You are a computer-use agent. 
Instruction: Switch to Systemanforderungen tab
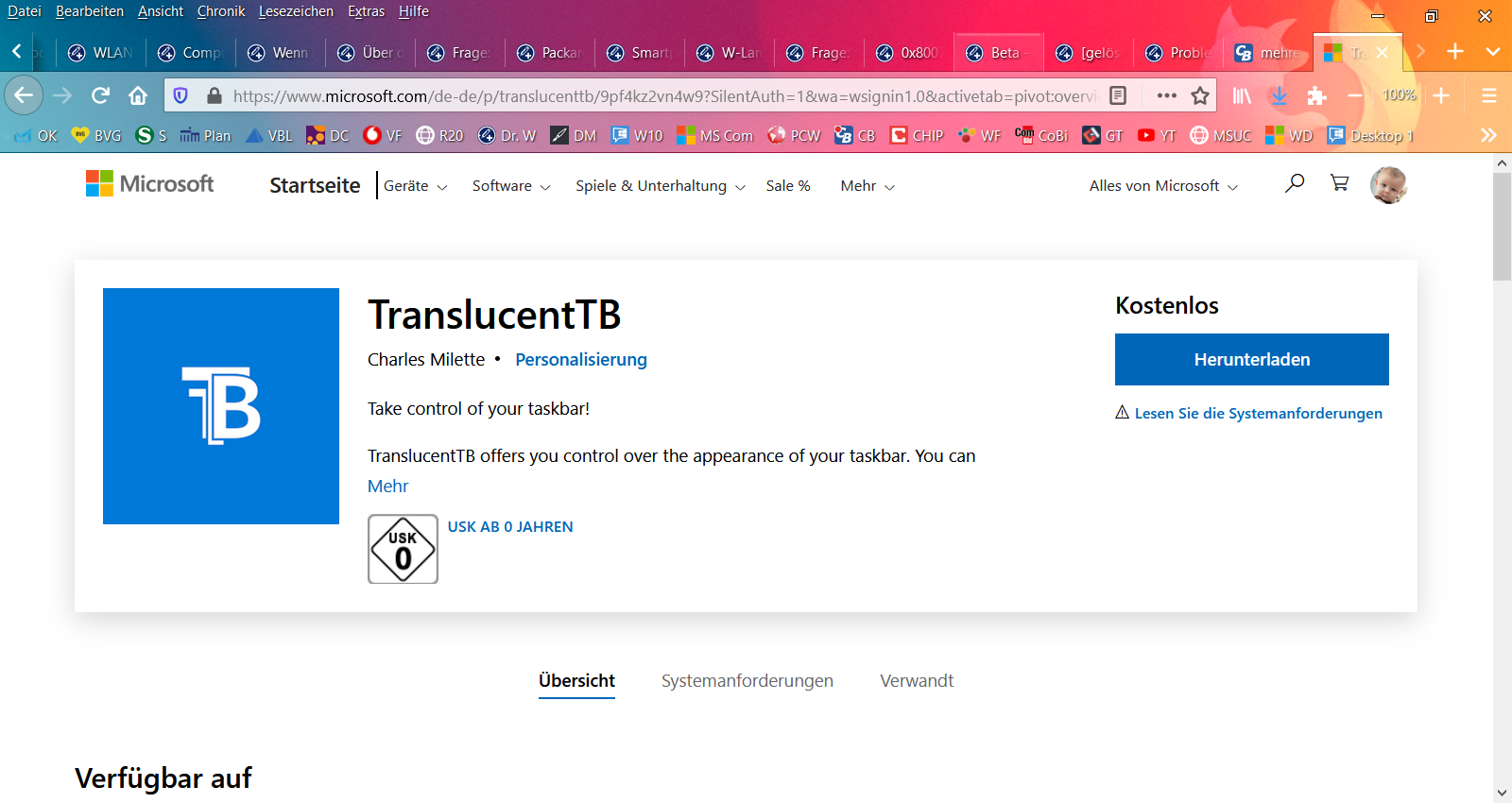[747, 680]
